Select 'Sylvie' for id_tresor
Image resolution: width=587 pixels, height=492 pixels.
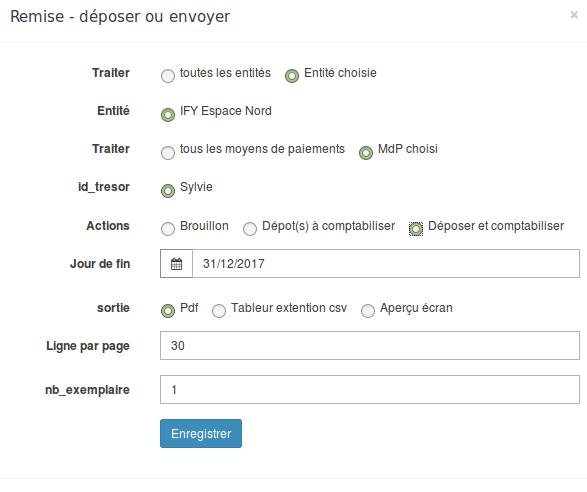pos(168,191)
